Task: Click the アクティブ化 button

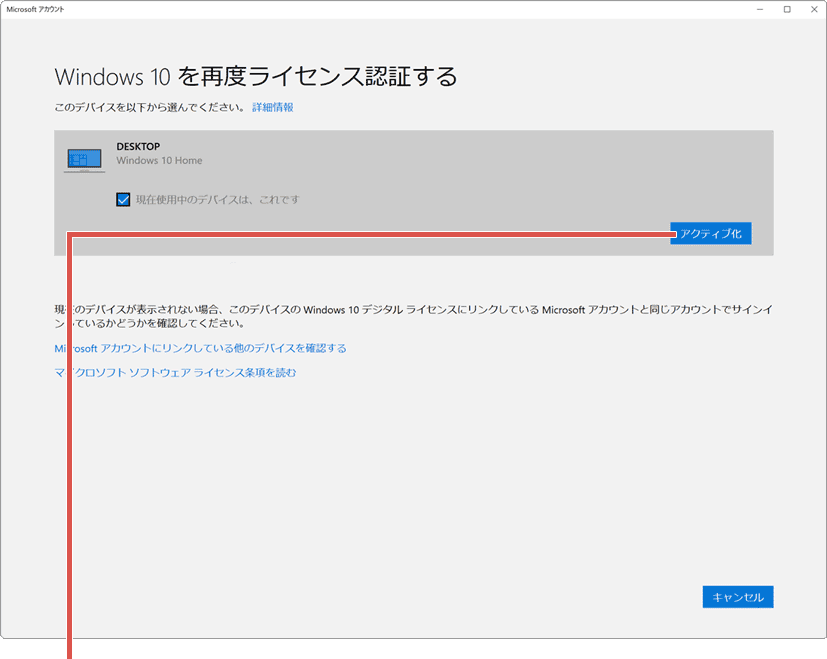Action: 711,233
